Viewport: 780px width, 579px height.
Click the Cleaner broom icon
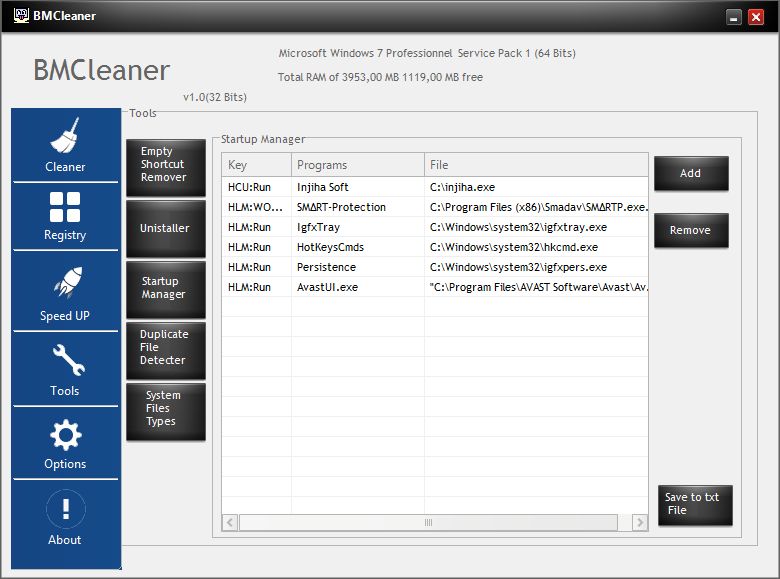pyautogui.click(x=65, y=136)
